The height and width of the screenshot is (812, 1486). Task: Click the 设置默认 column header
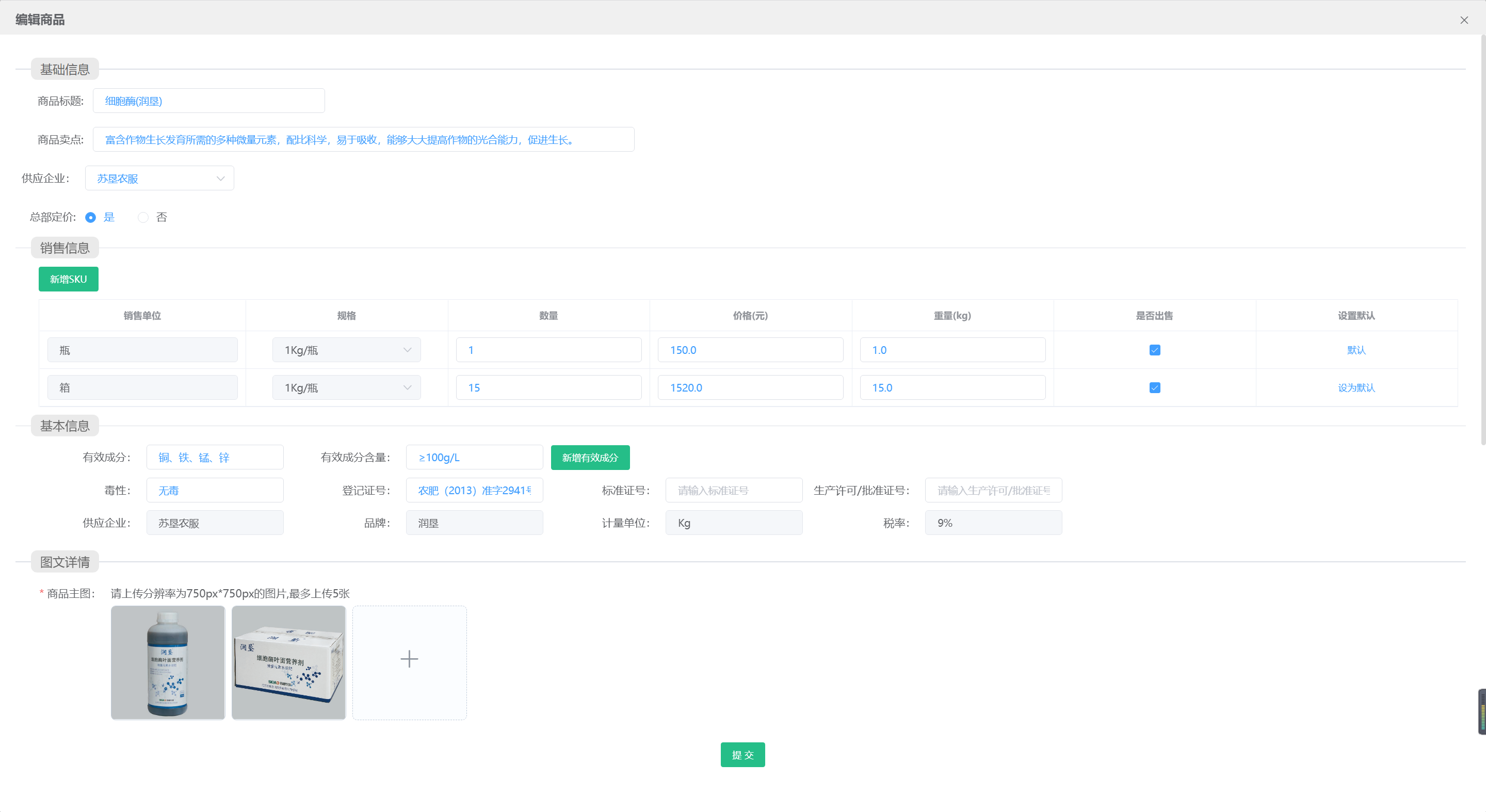pos(1356,315)
